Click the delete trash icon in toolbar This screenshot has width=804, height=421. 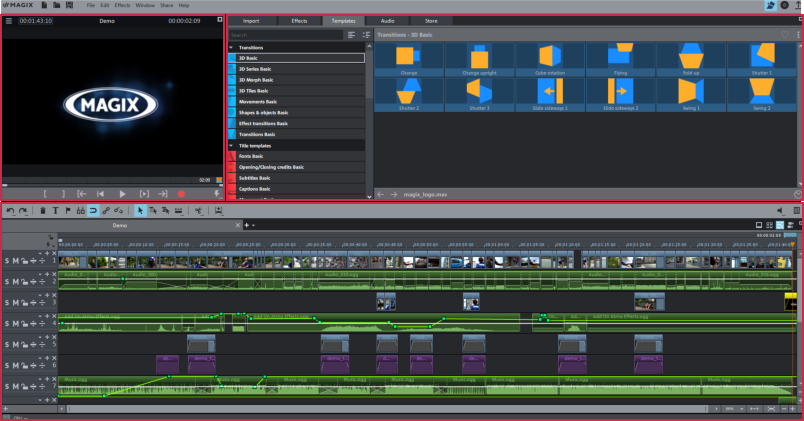pos(42,211)
